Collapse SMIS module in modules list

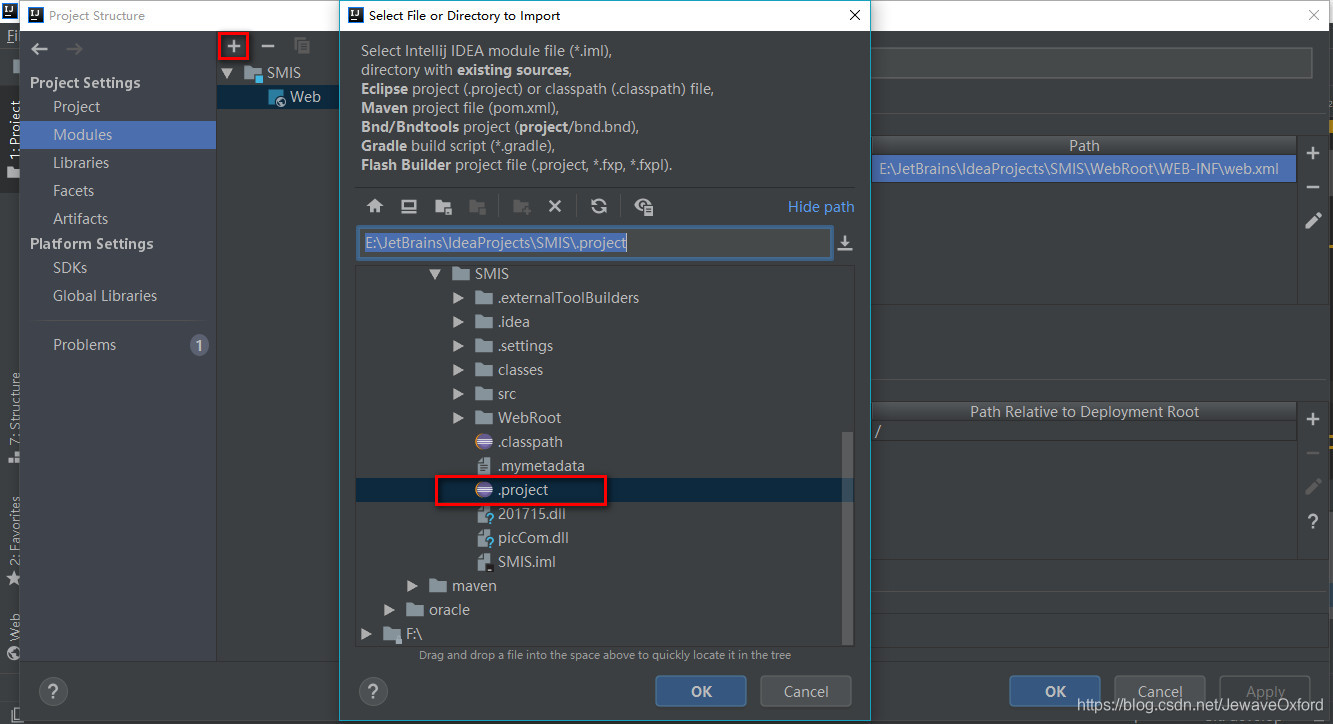coord(227,73)
